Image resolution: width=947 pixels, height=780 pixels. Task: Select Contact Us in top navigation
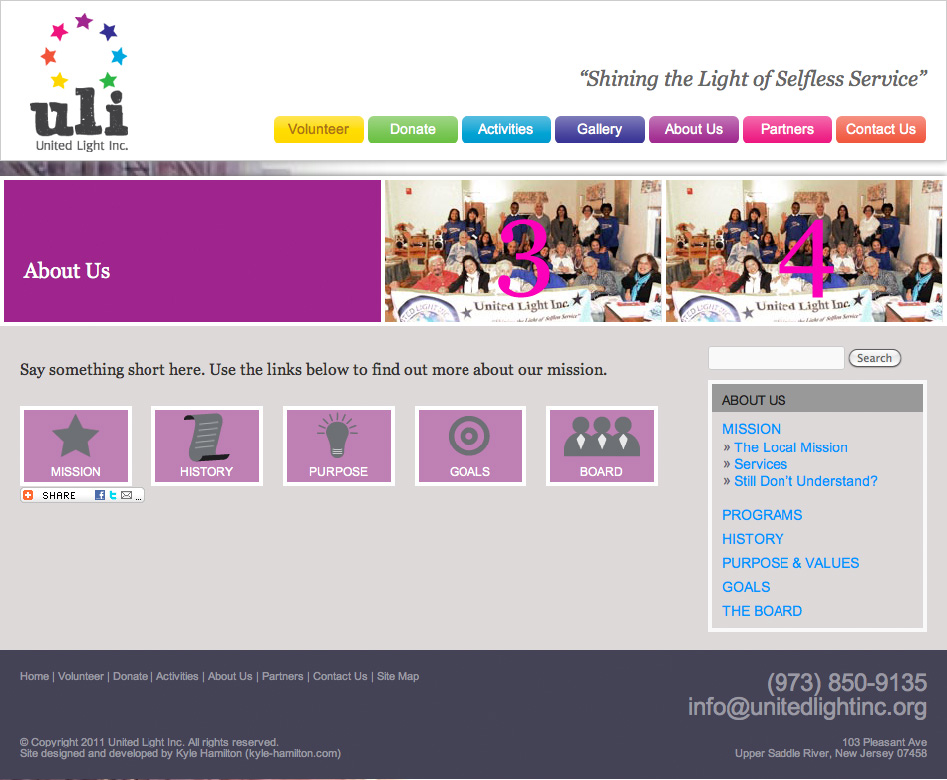pyautogui.click(x=881, y=129)
